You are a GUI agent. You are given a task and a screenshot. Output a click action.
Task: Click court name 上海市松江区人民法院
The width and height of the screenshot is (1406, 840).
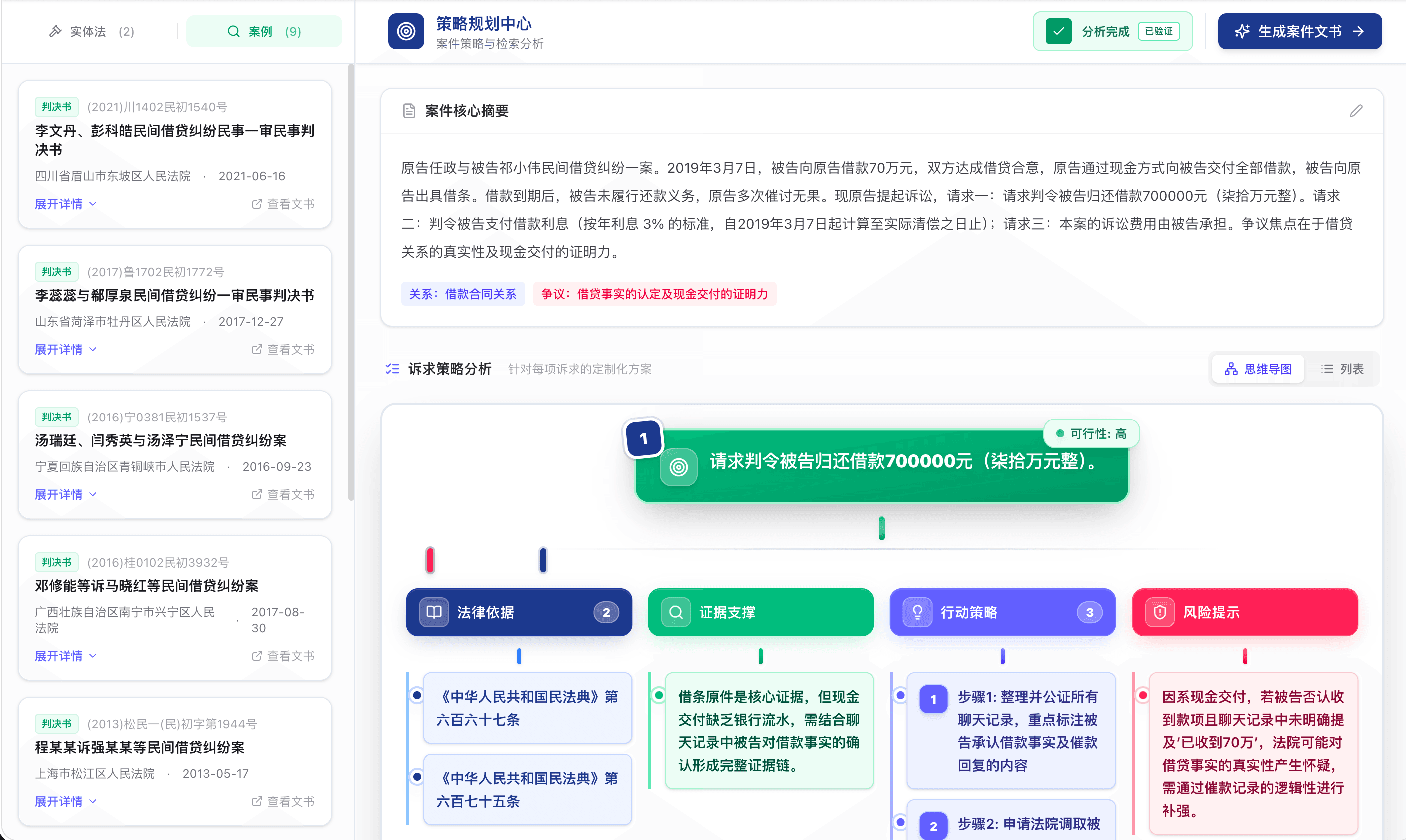[94, 773]
